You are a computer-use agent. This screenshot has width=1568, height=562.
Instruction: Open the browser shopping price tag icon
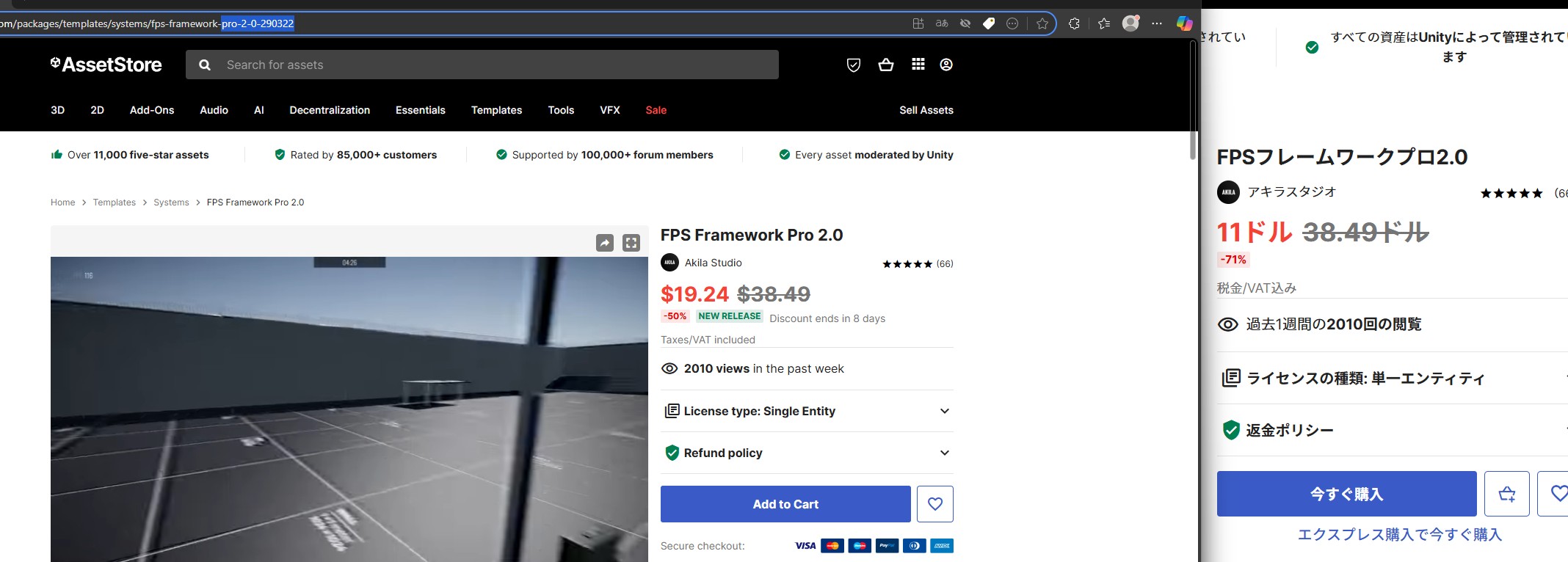989,23
